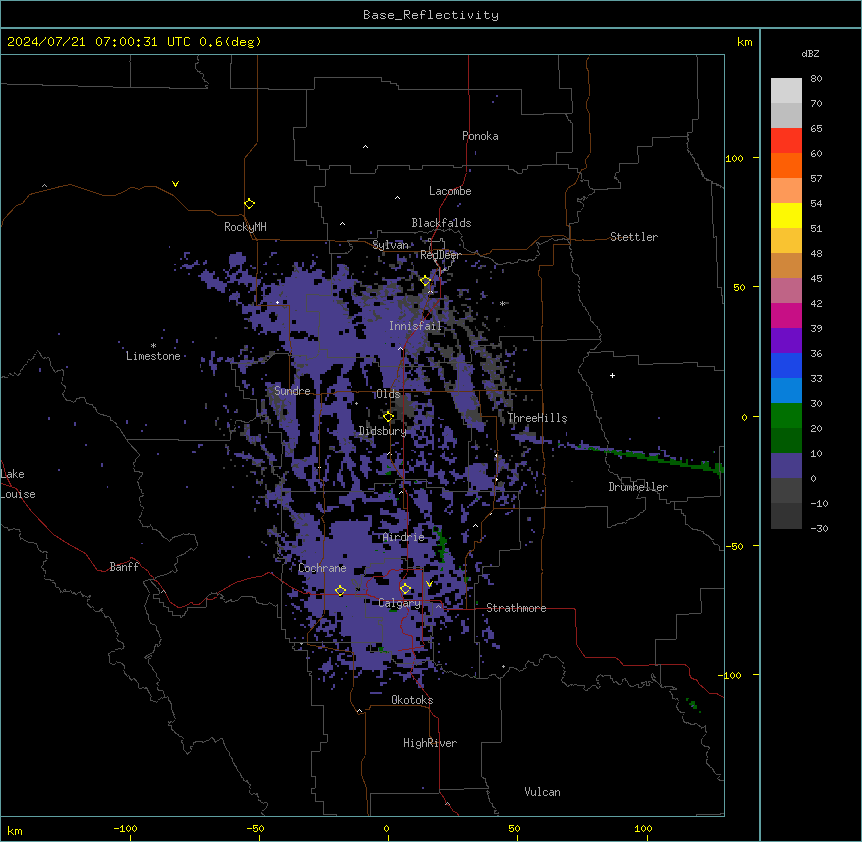
Task: Click the Base_Reflectivity title
Action: [x=431, y=15]
